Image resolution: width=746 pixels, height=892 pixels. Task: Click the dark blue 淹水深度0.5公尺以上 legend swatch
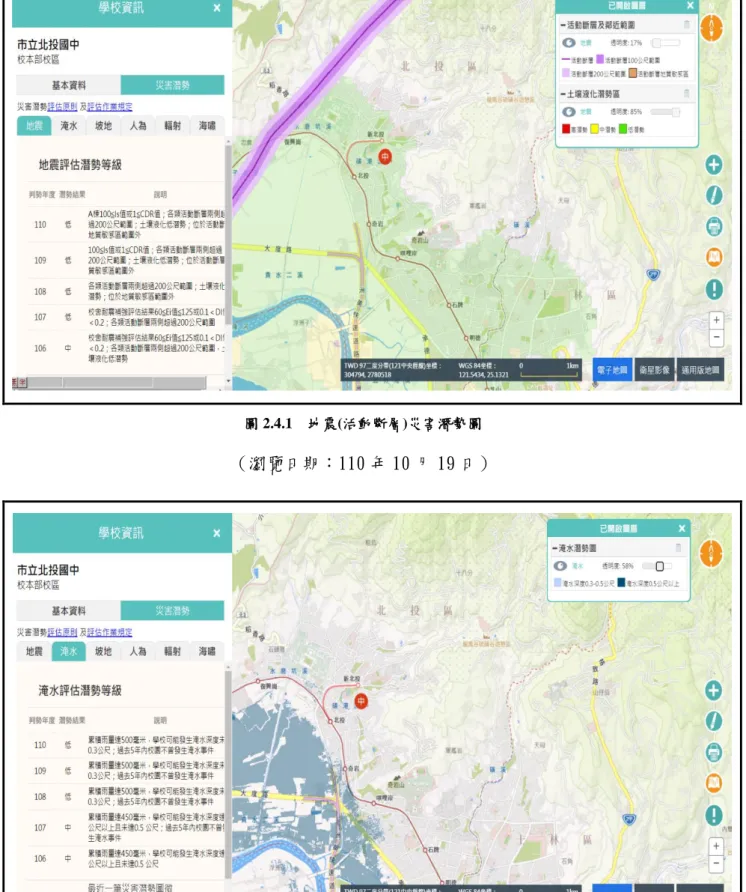pos(621,583)
